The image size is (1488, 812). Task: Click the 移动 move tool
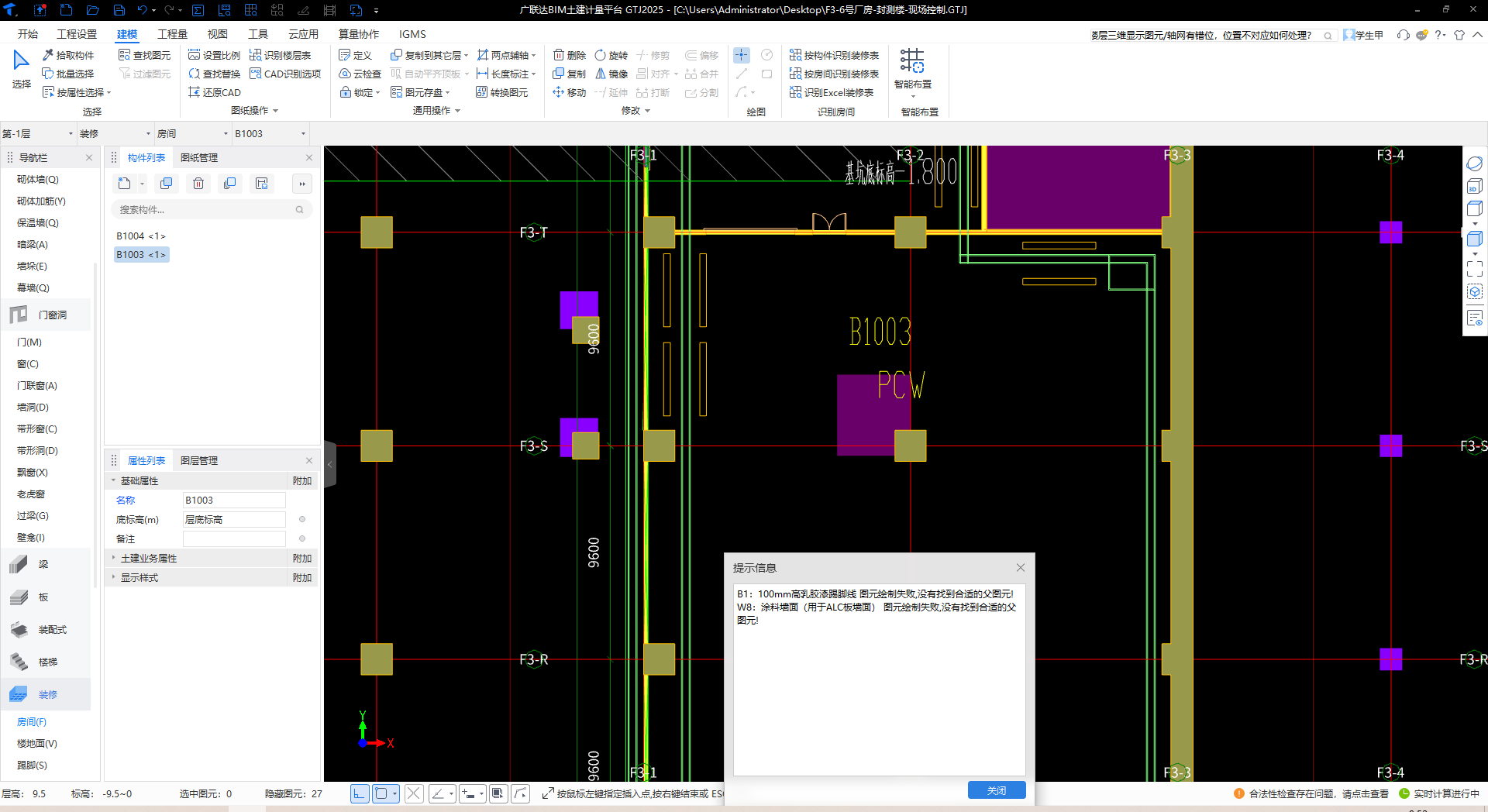(x=570, y=92)
